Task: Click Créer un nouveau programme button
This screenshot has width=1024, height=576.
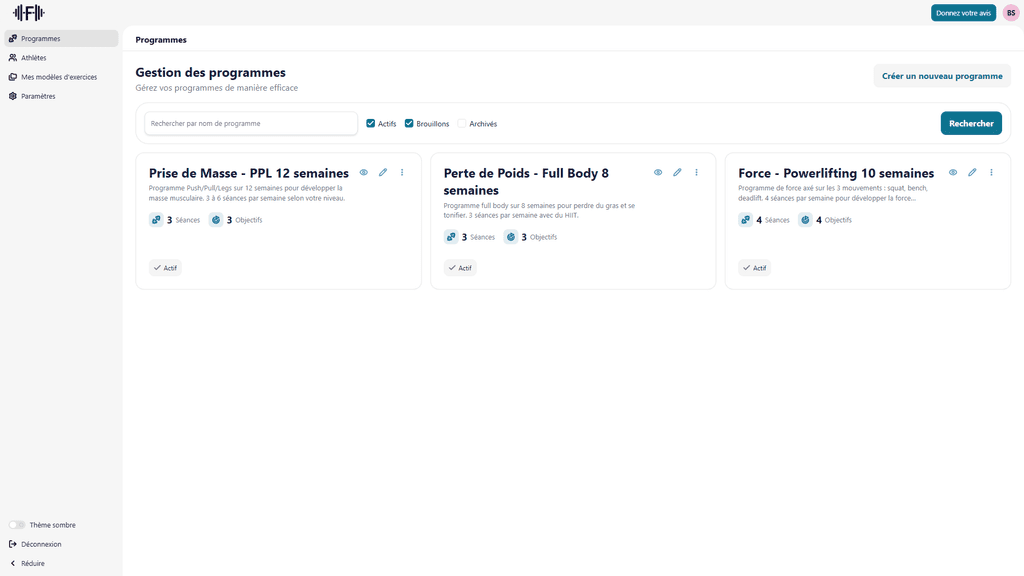Action: (x=941, y=76)
